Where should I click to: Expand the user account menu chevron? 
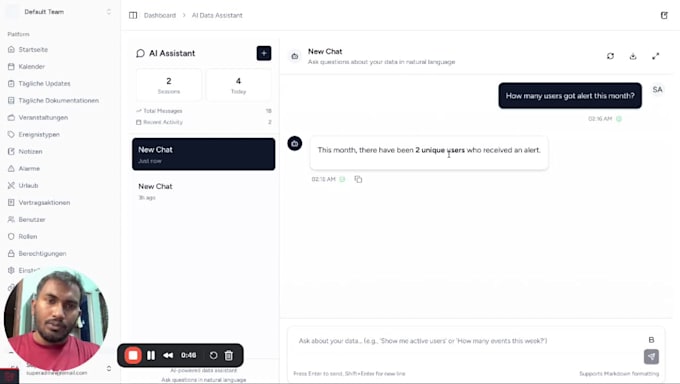108,368
